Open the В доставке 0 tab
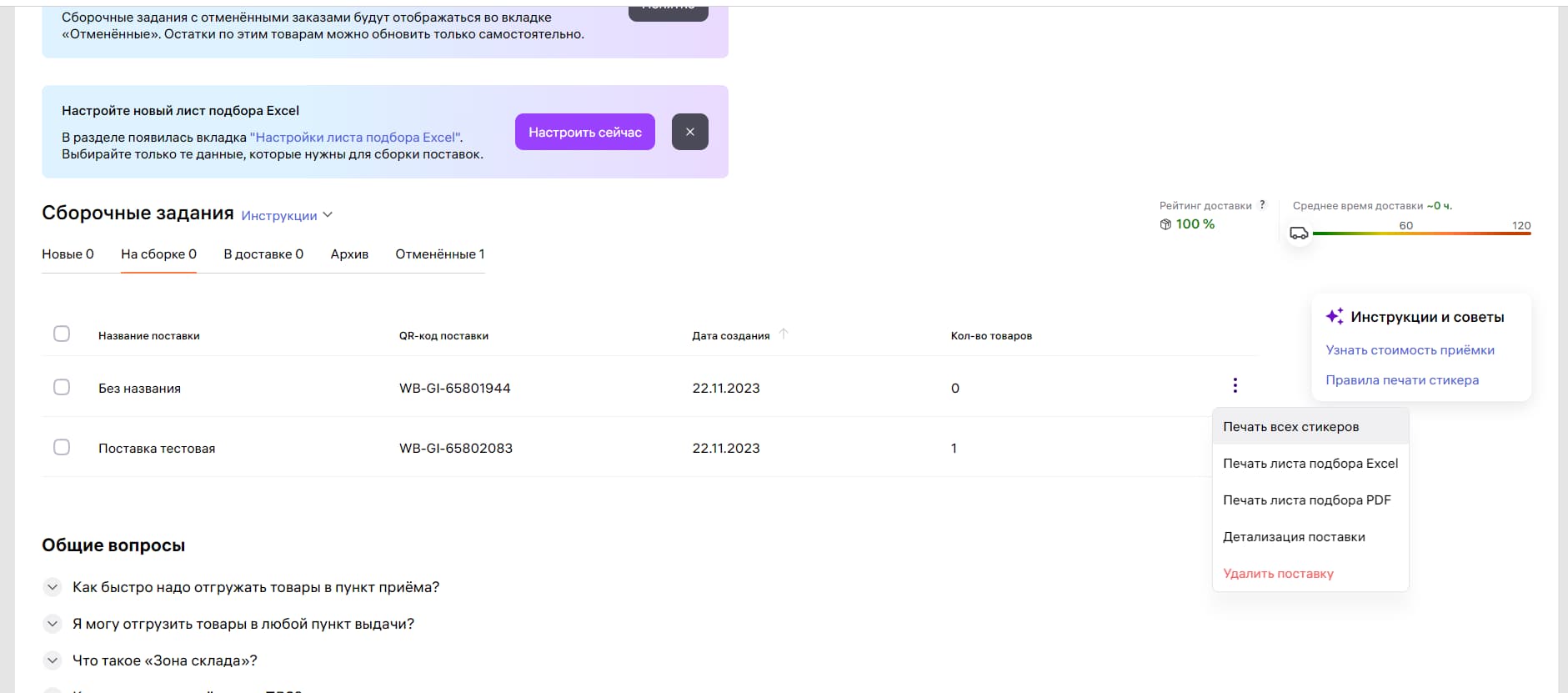 click(263, 254)
